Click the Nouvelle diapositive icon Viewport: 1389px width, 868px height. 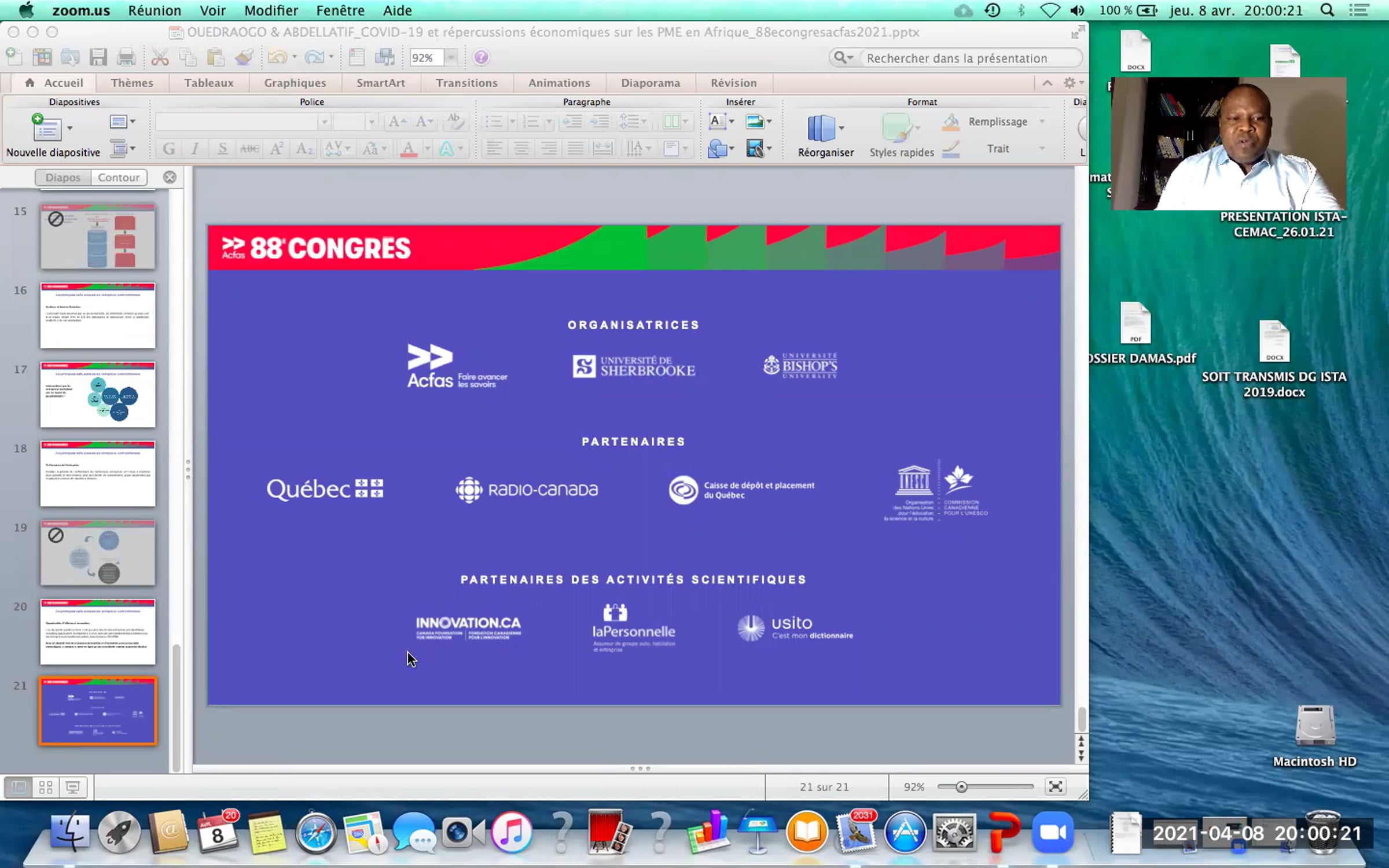(x=46, y=127)
